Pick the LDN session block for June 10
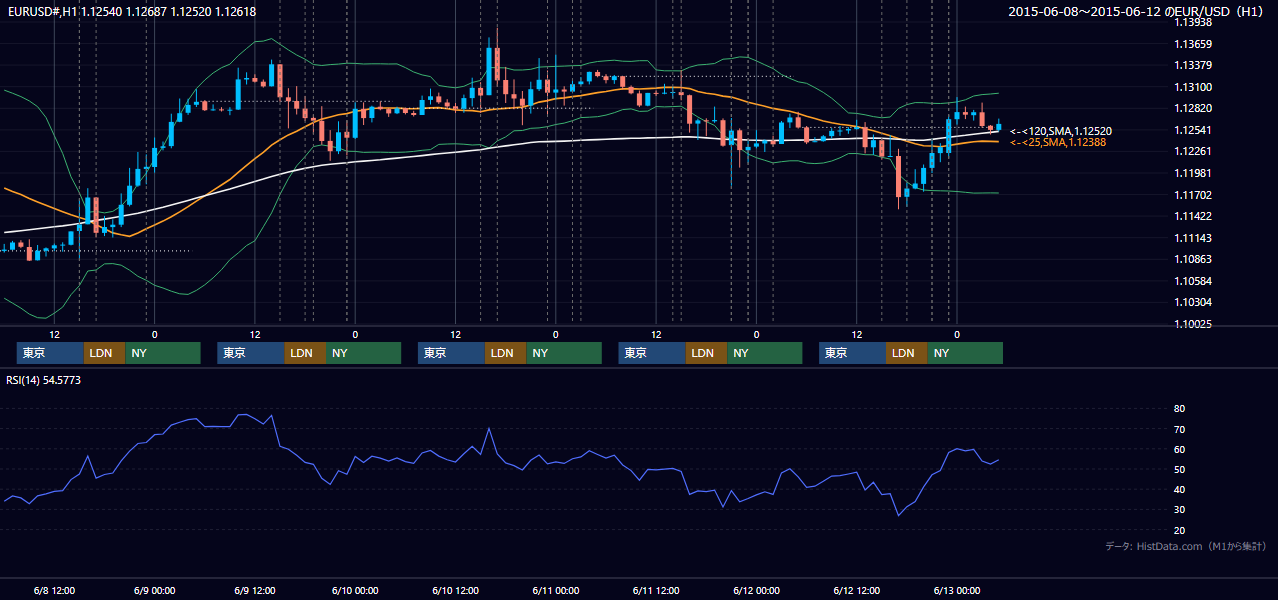1278x600 pixels. pos(505,353)
